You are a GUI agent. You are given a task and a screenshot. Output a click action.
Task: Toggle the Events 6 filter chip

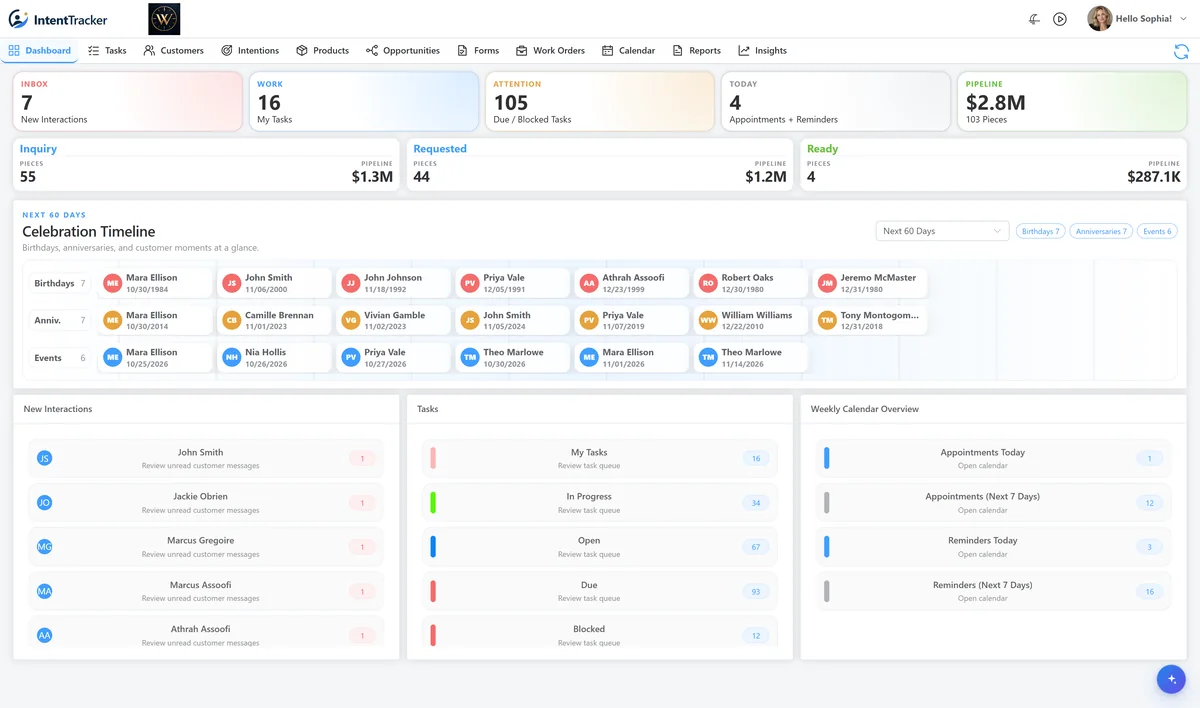click(1157, 231)
